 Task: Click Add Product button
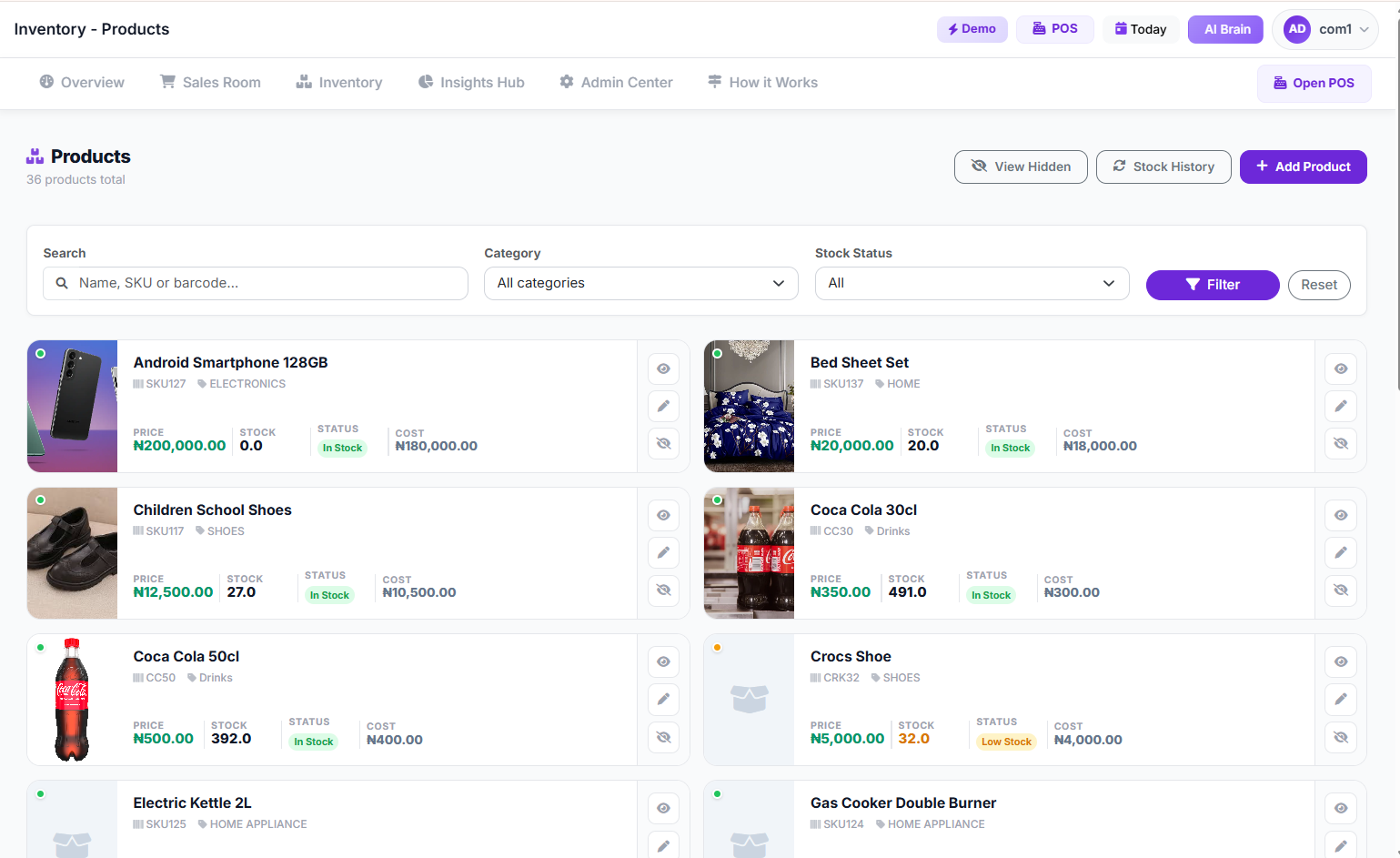(x=1303, y=167)
